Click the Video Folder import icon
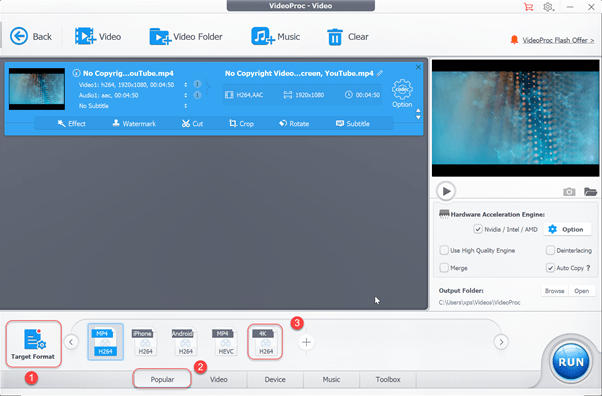 click(160, 36)
